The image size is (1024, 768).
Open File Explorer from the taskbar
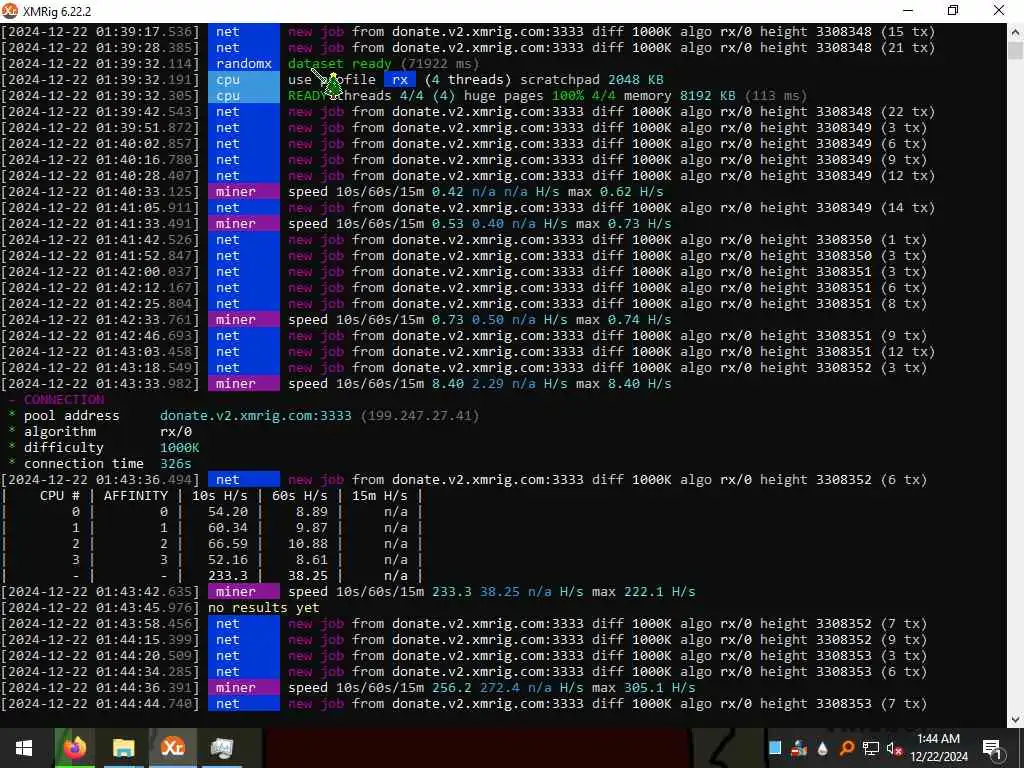(x=123, y=748)
